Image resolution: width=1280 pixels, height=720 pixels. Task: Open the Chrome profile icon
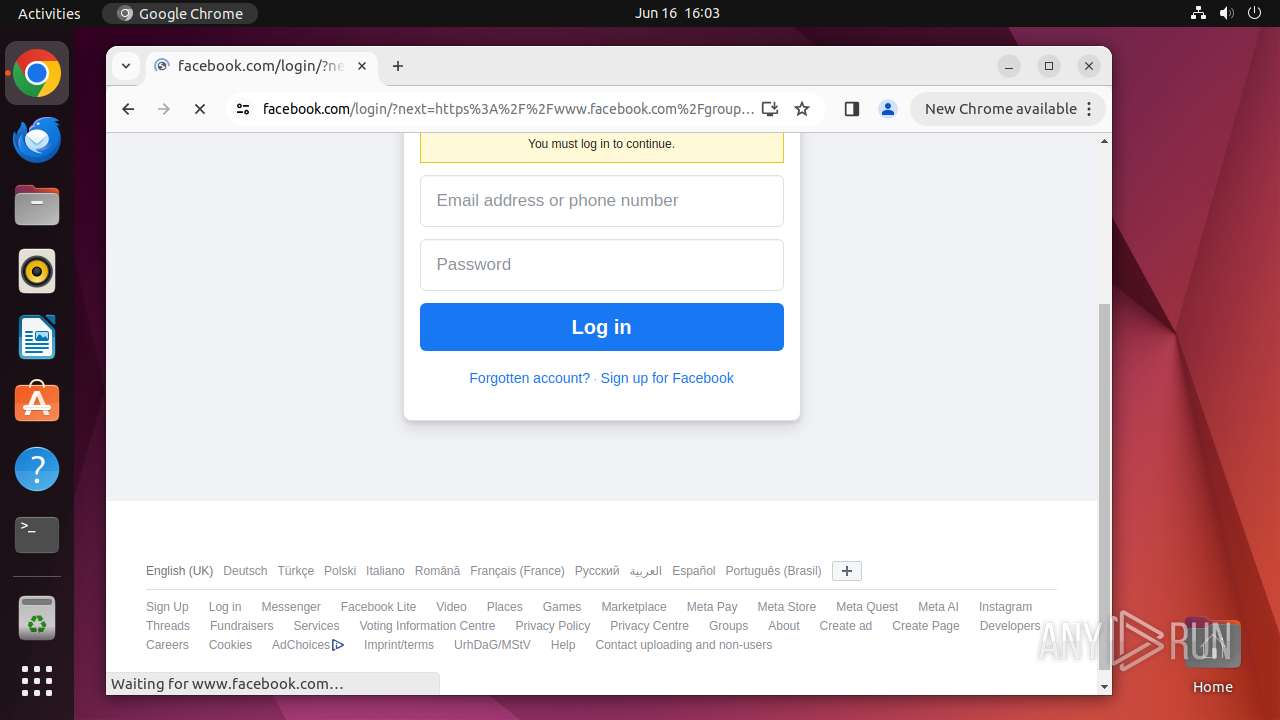pyautogui.click(x=887, y=109)
